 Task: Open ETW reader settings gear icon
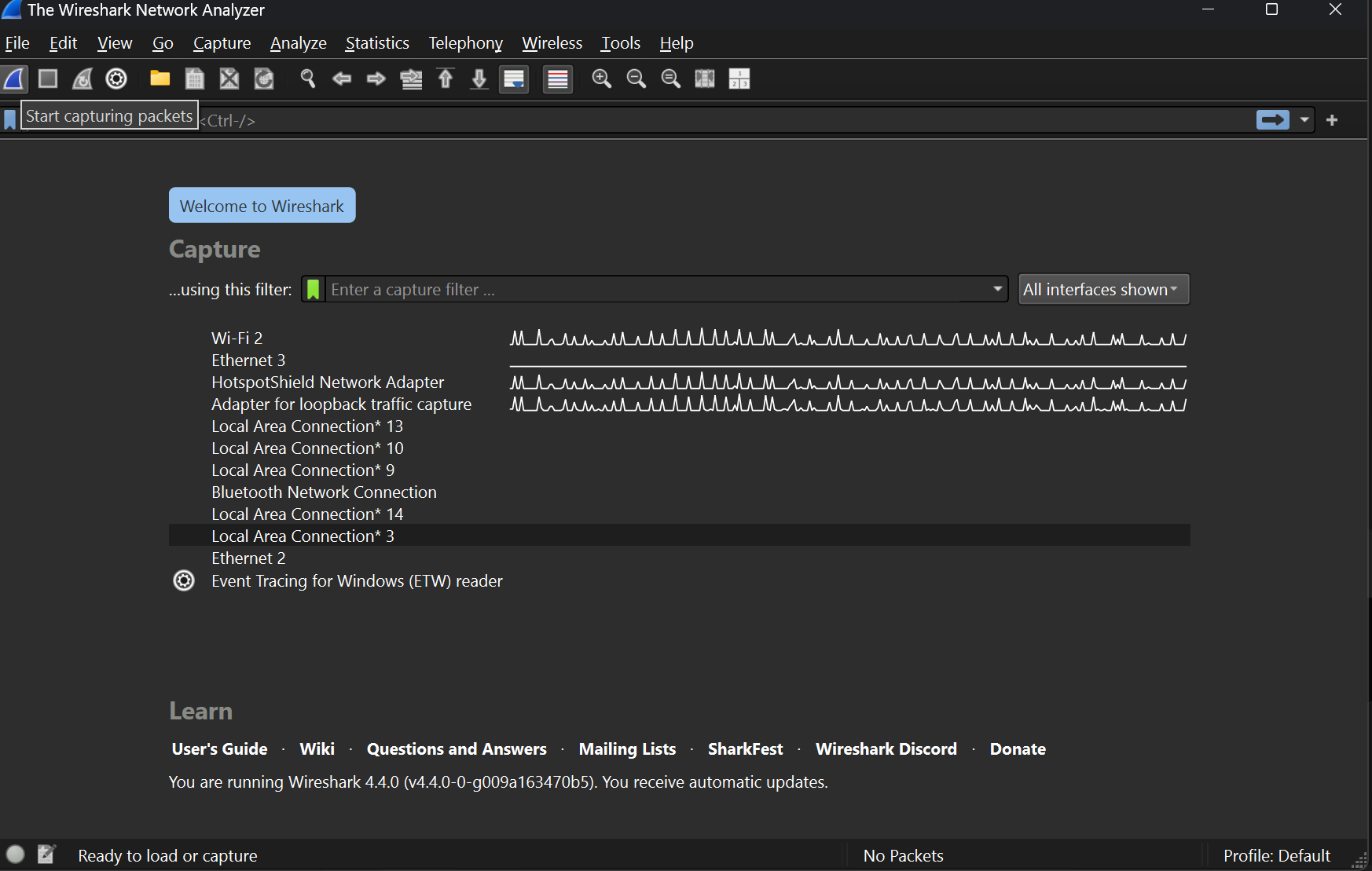click(x=184, y=580)
